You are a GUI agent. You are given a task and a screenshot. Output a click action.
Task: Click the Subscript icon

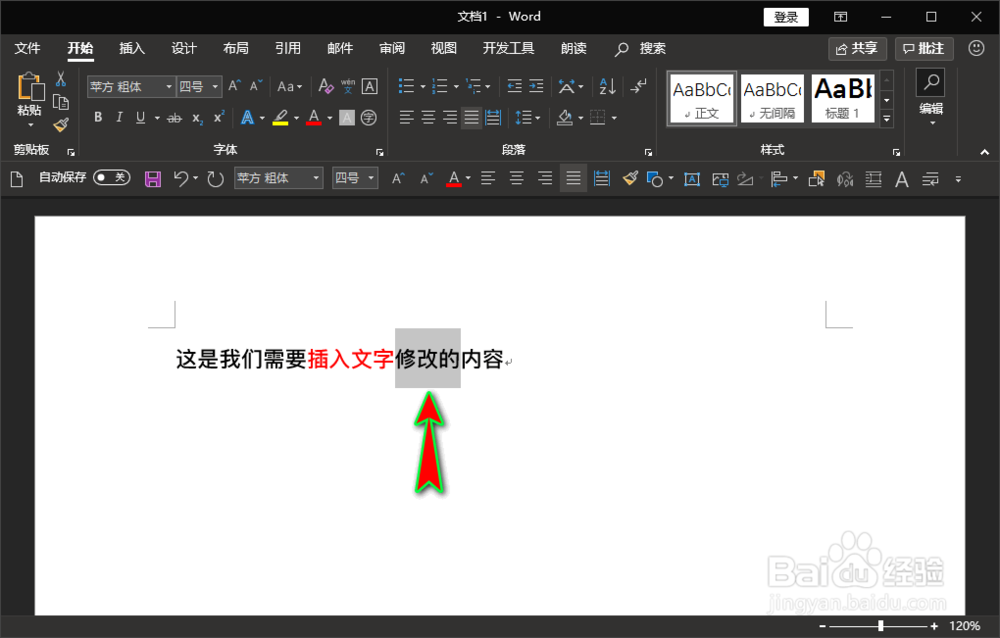tap(197, 118)
